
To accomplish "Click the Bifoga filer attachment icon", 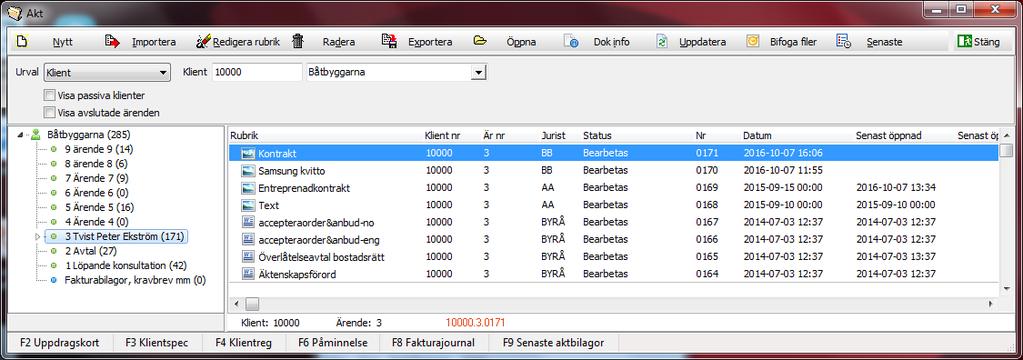I will click(753, 42).
